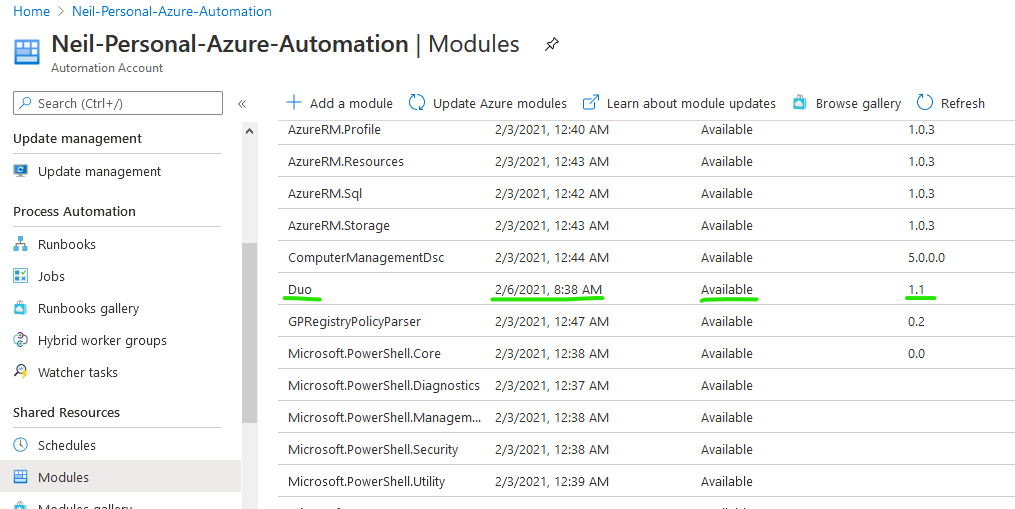Image resolution: width=1015 pixels, height=509 pixels.
Task: Click Update Azure modules button
Action: [x=487, y=103]
